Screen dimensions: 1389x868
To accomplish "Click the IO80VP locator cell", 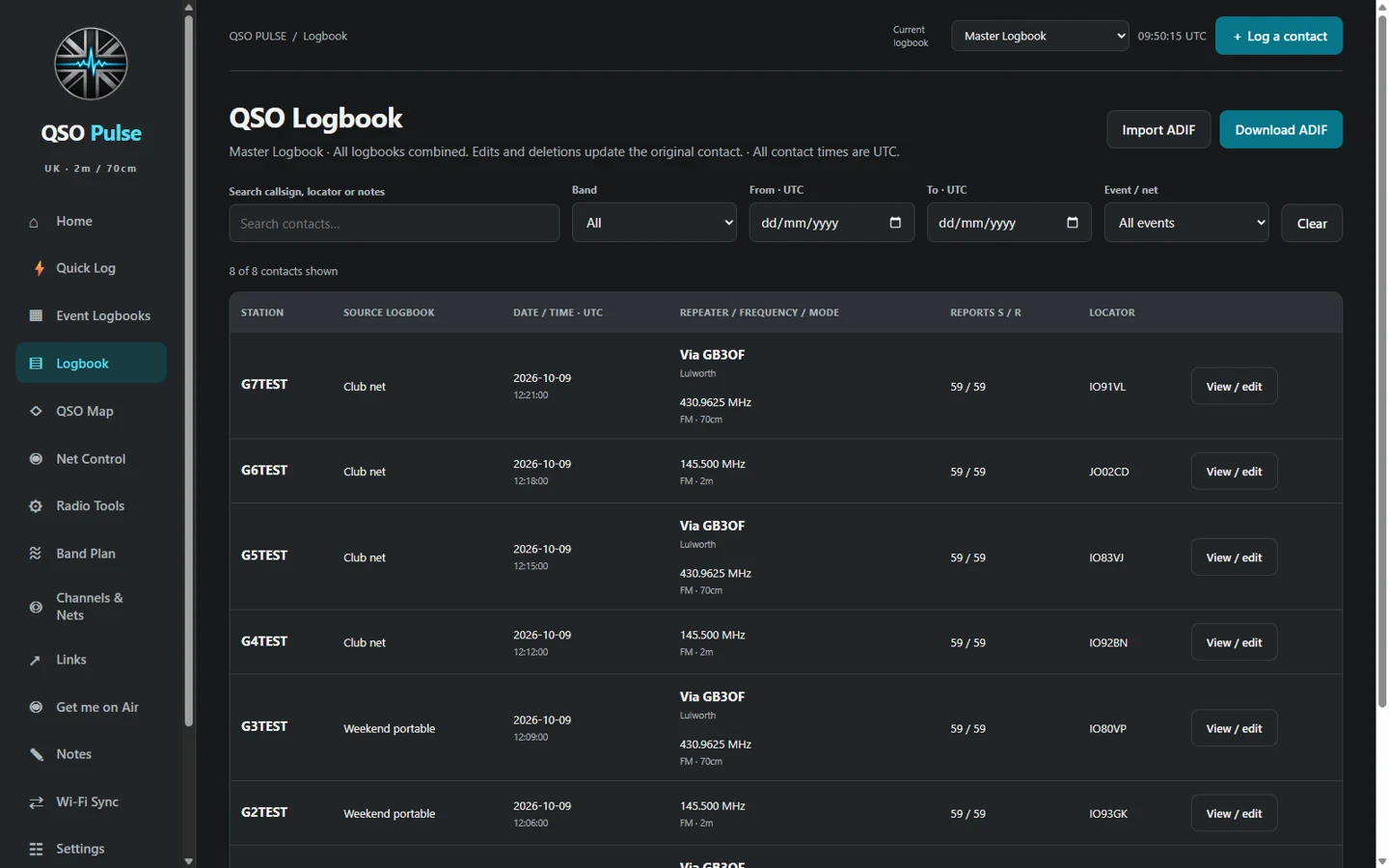I will pyautogui.click(x=1107, y=728).
